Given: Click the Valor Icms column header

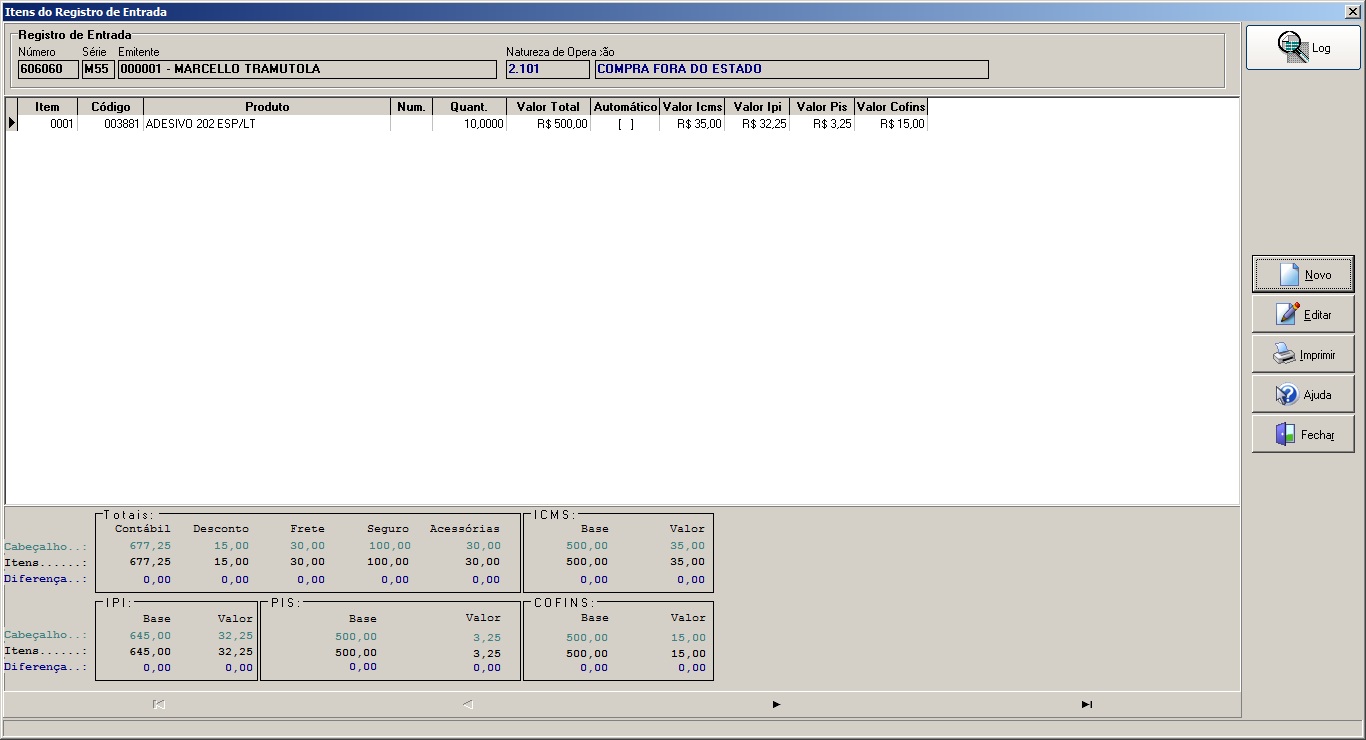Looking at the screenshot, I should click(x=692, y=107).
